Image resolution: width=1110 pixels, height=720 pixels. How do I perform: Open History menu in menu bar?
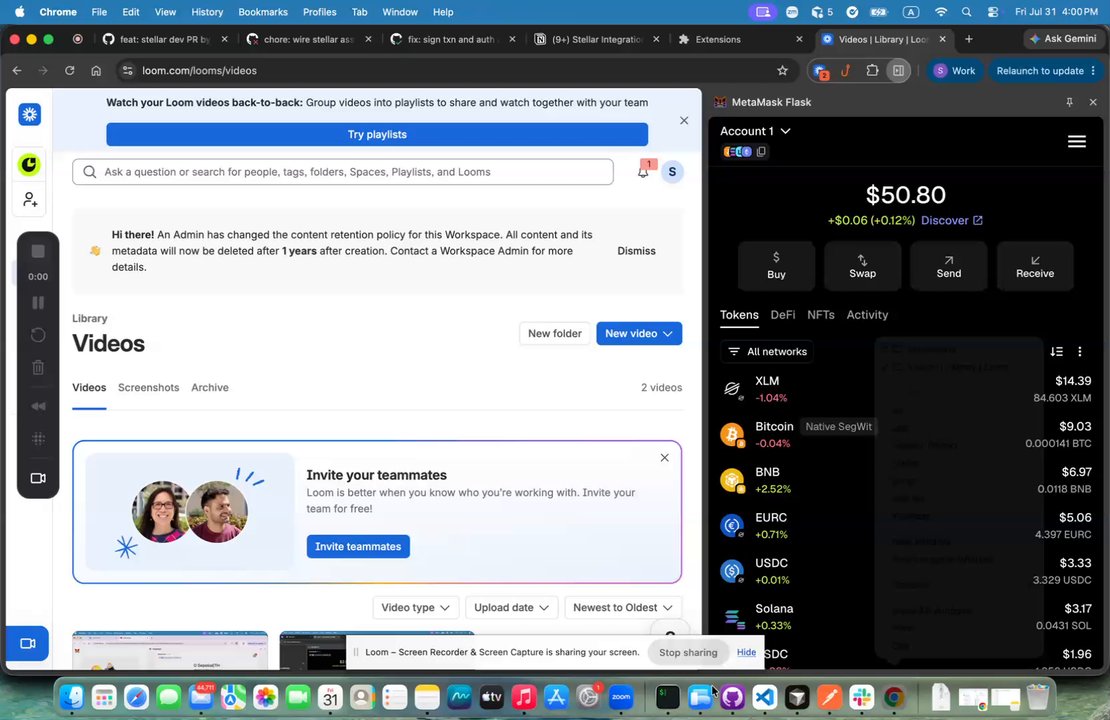207,12
